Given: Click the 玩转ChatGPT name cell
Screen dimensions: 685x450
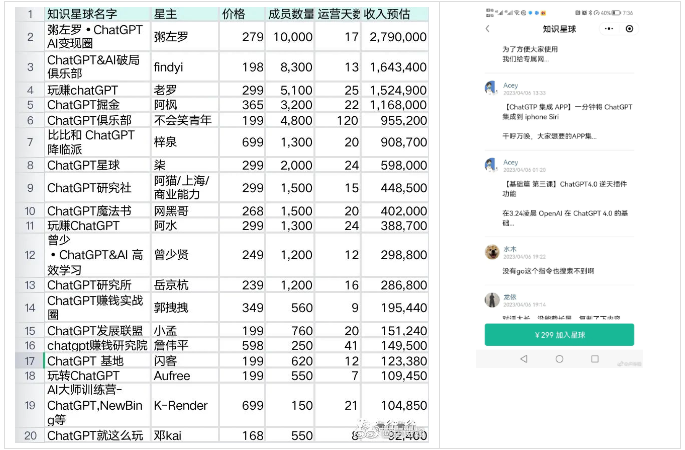Looking at the screenshot, I should coord(98,376).
